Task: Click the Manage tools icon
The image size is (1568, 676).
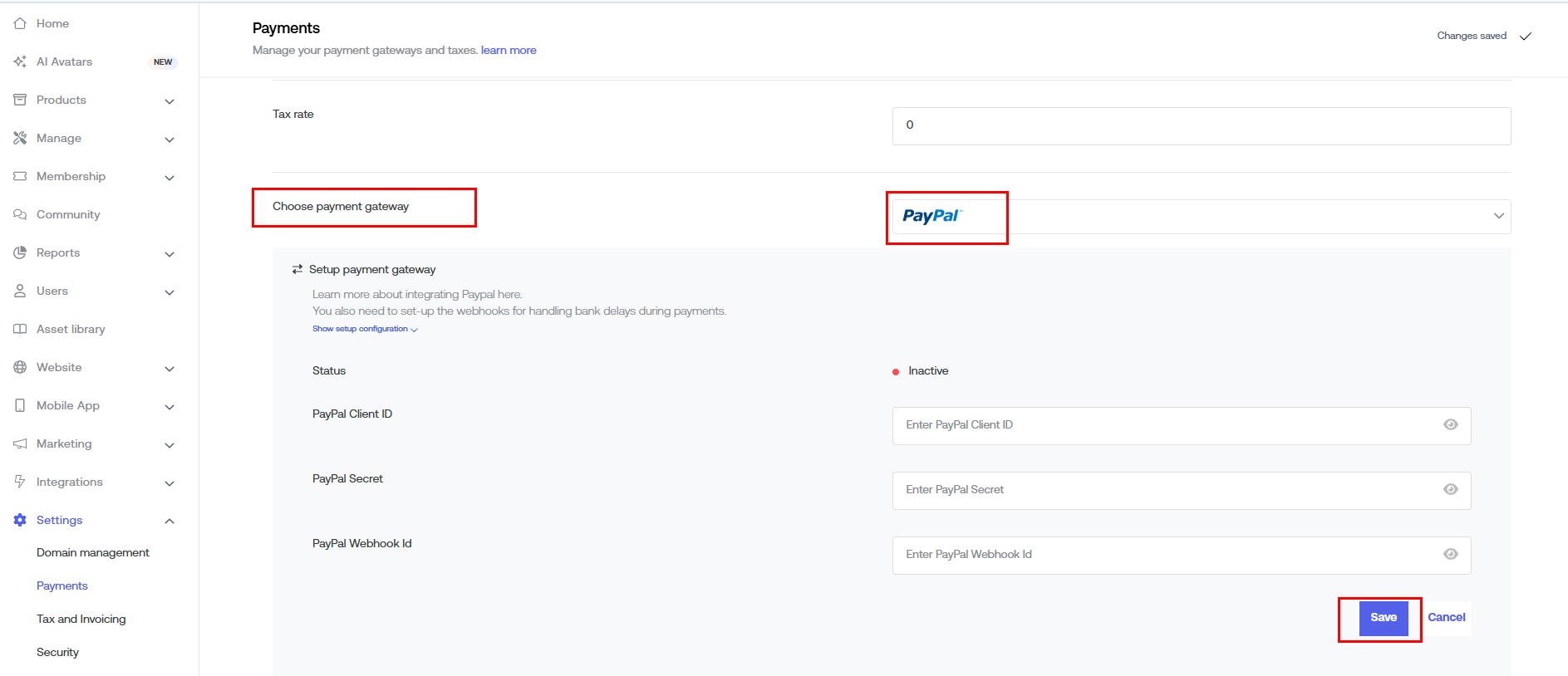Action: click(20, 138)
